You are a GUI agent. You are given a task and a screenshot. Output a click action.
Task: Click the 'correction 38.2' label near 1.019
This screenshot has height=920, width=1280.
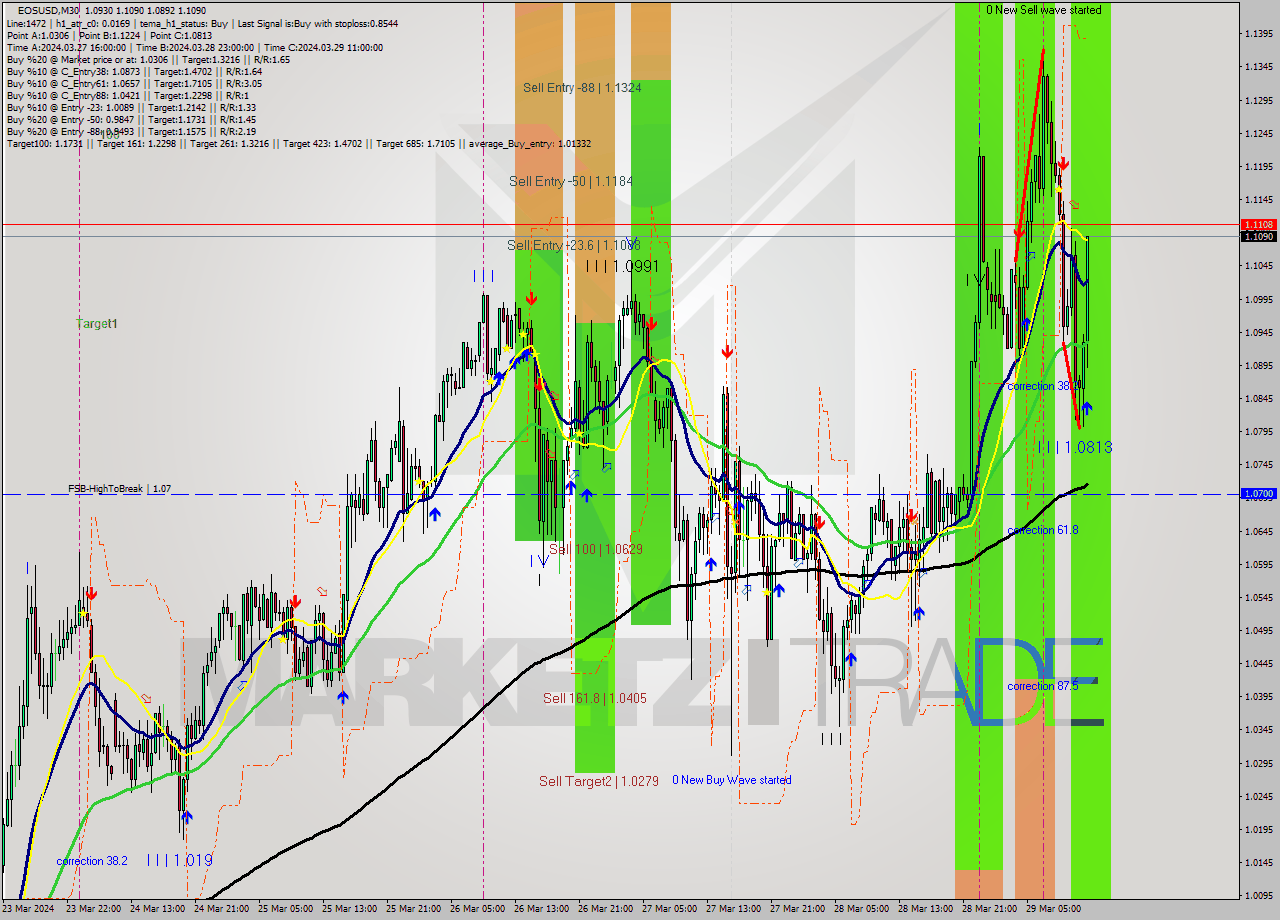(92, 861)
